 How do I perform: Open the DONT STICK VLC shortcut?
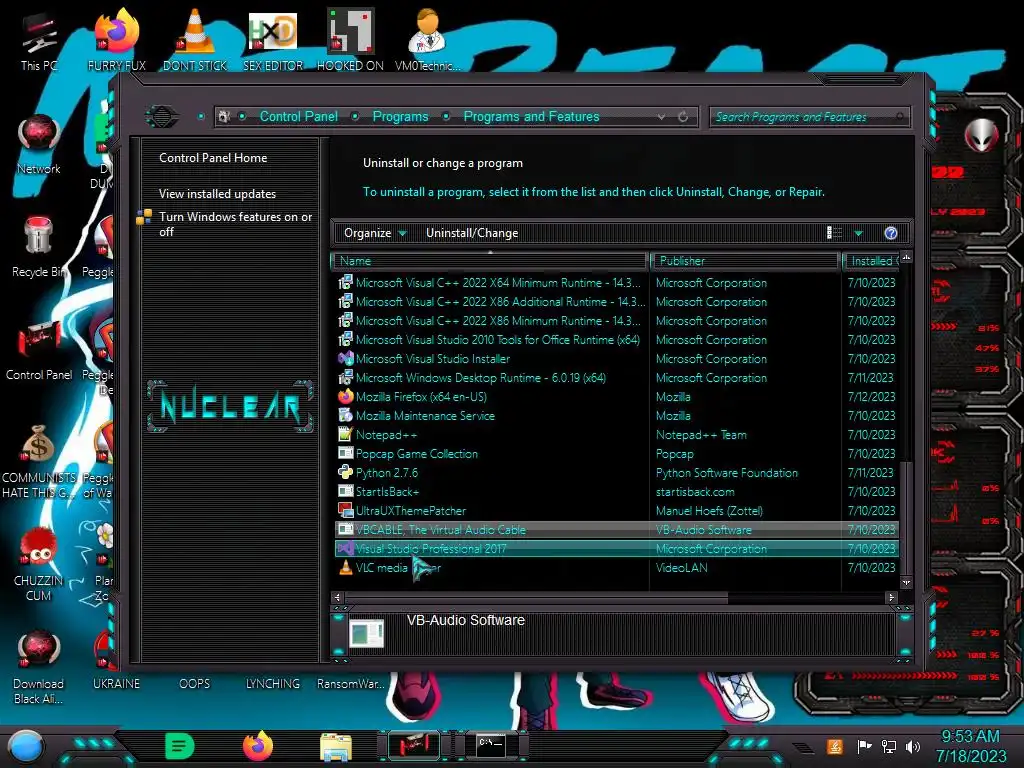click(x=195, y=42)
